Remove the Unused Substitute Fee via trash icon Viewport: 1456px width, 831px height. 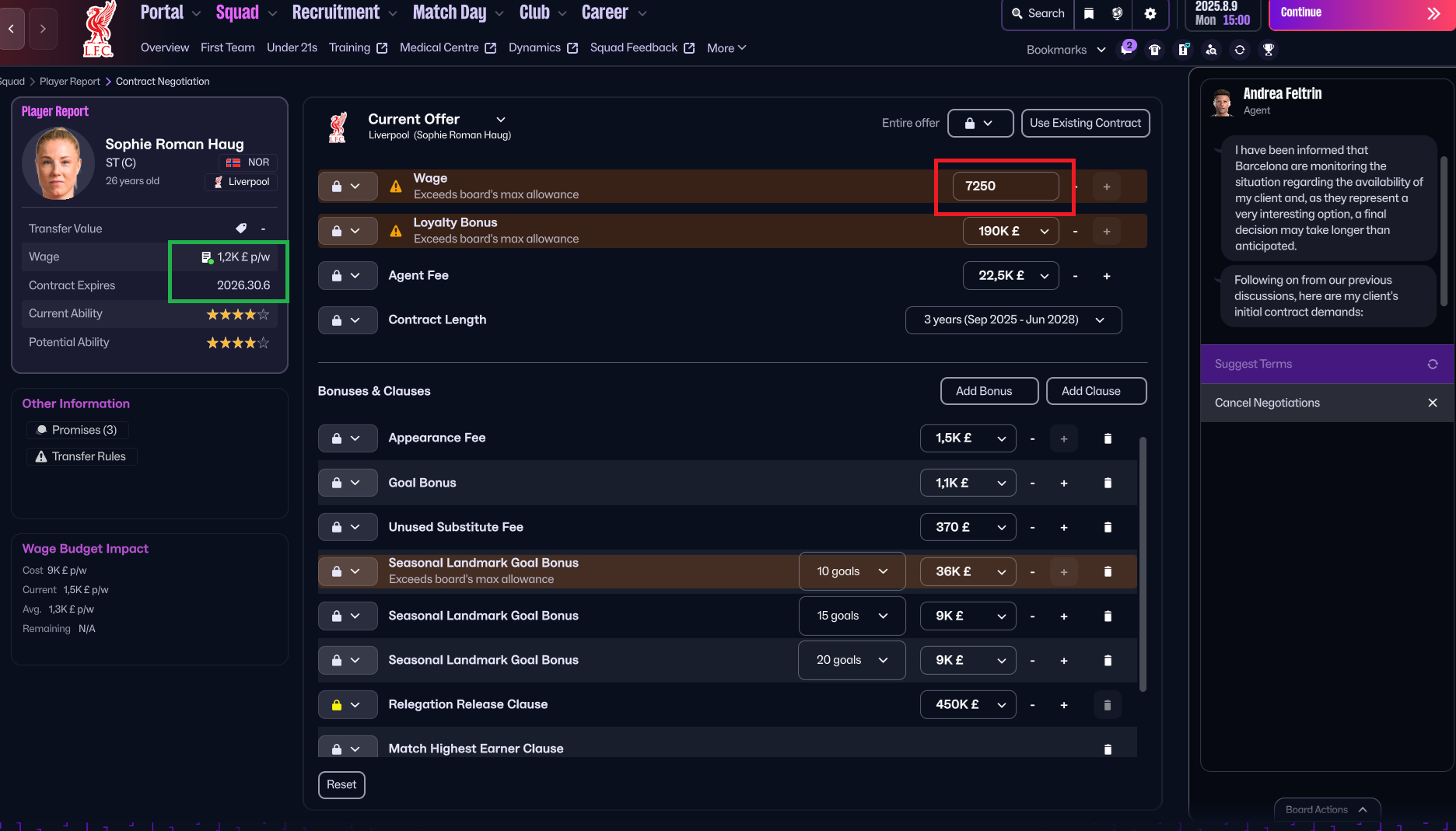[1108, 527]
